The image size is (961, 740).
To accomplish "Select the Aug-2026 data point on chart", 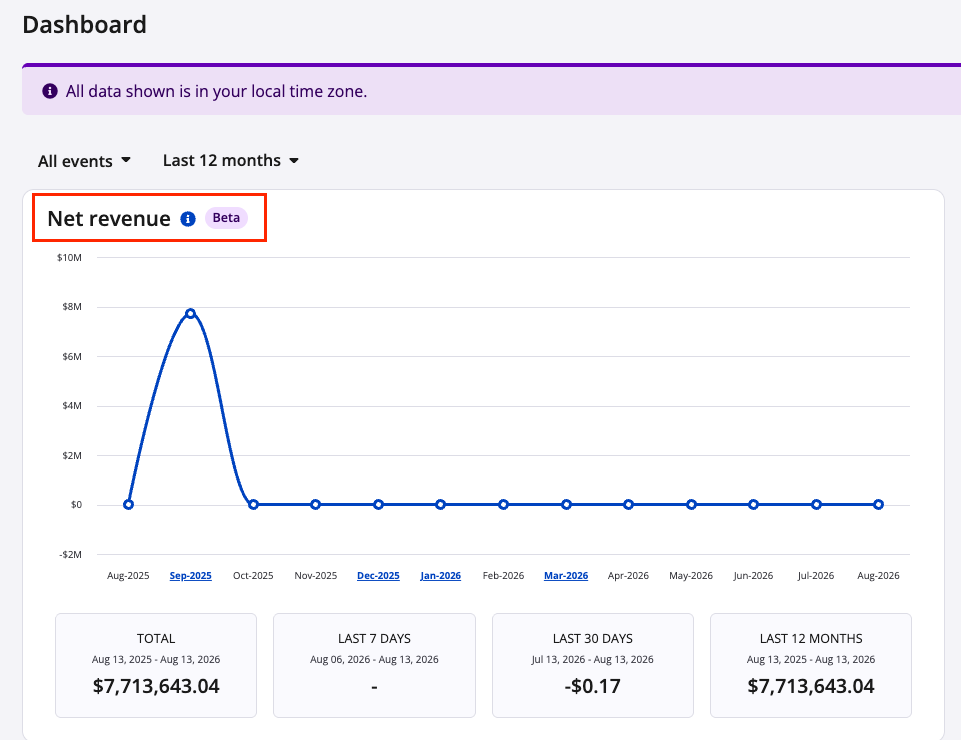I will [878, 505].
